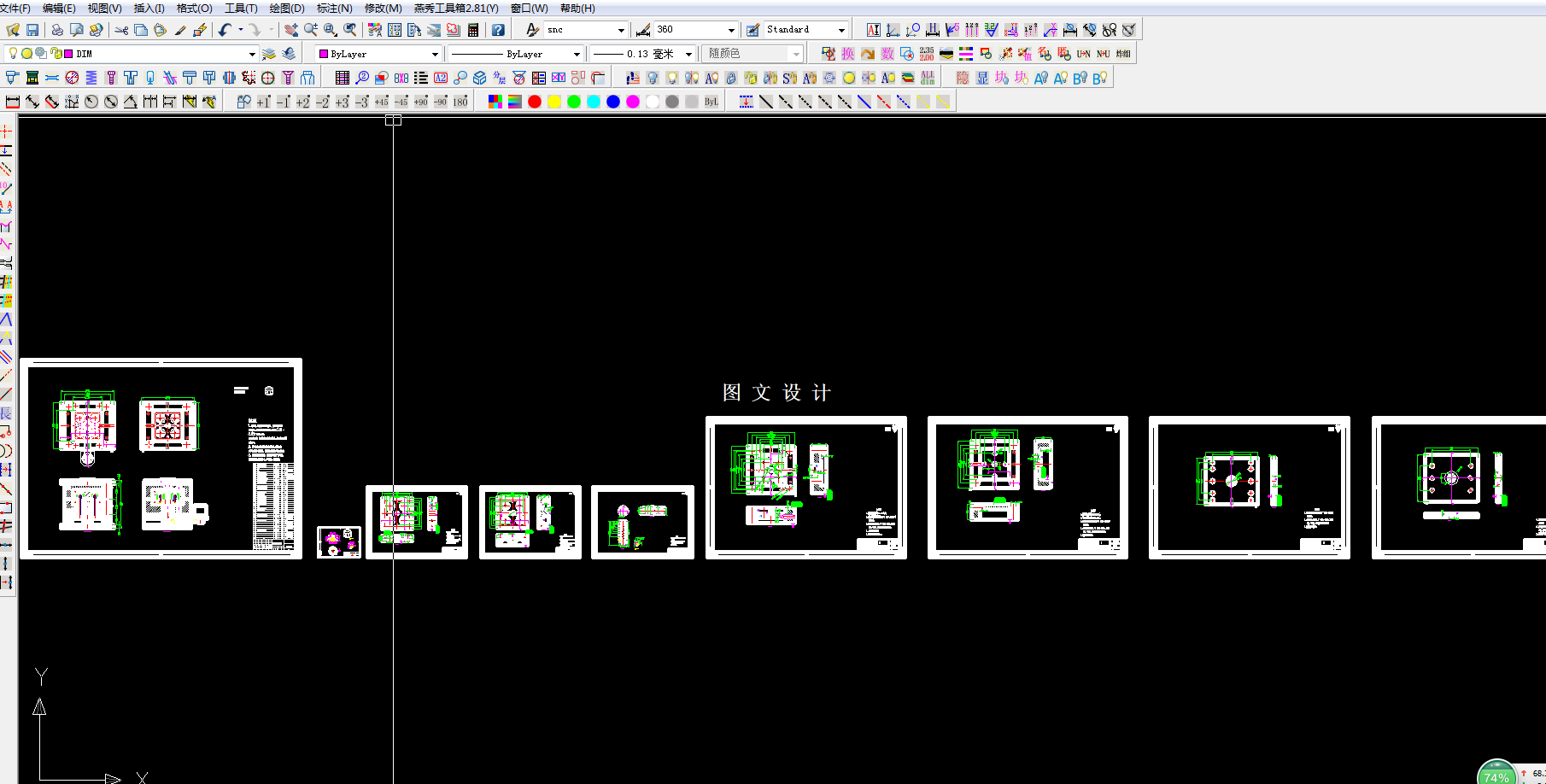Select the Linear Dimension tool
1546x784 pixels.
13,102
